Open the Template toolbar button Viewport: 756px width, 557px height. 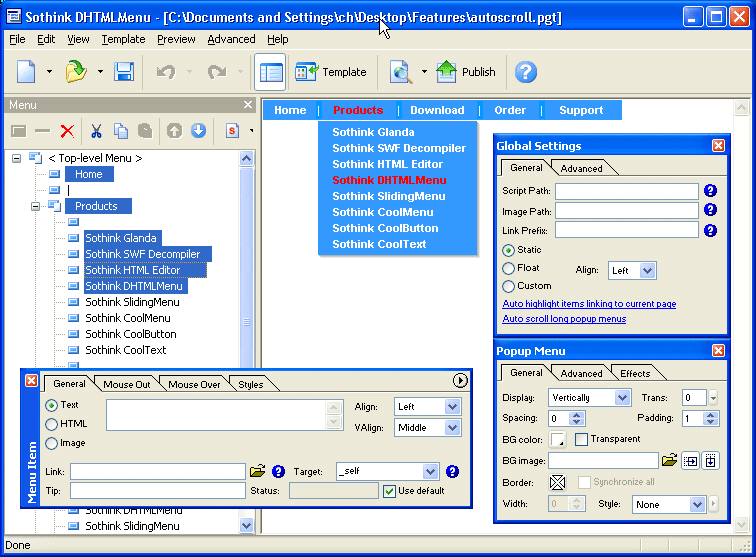tap(330, 72)
